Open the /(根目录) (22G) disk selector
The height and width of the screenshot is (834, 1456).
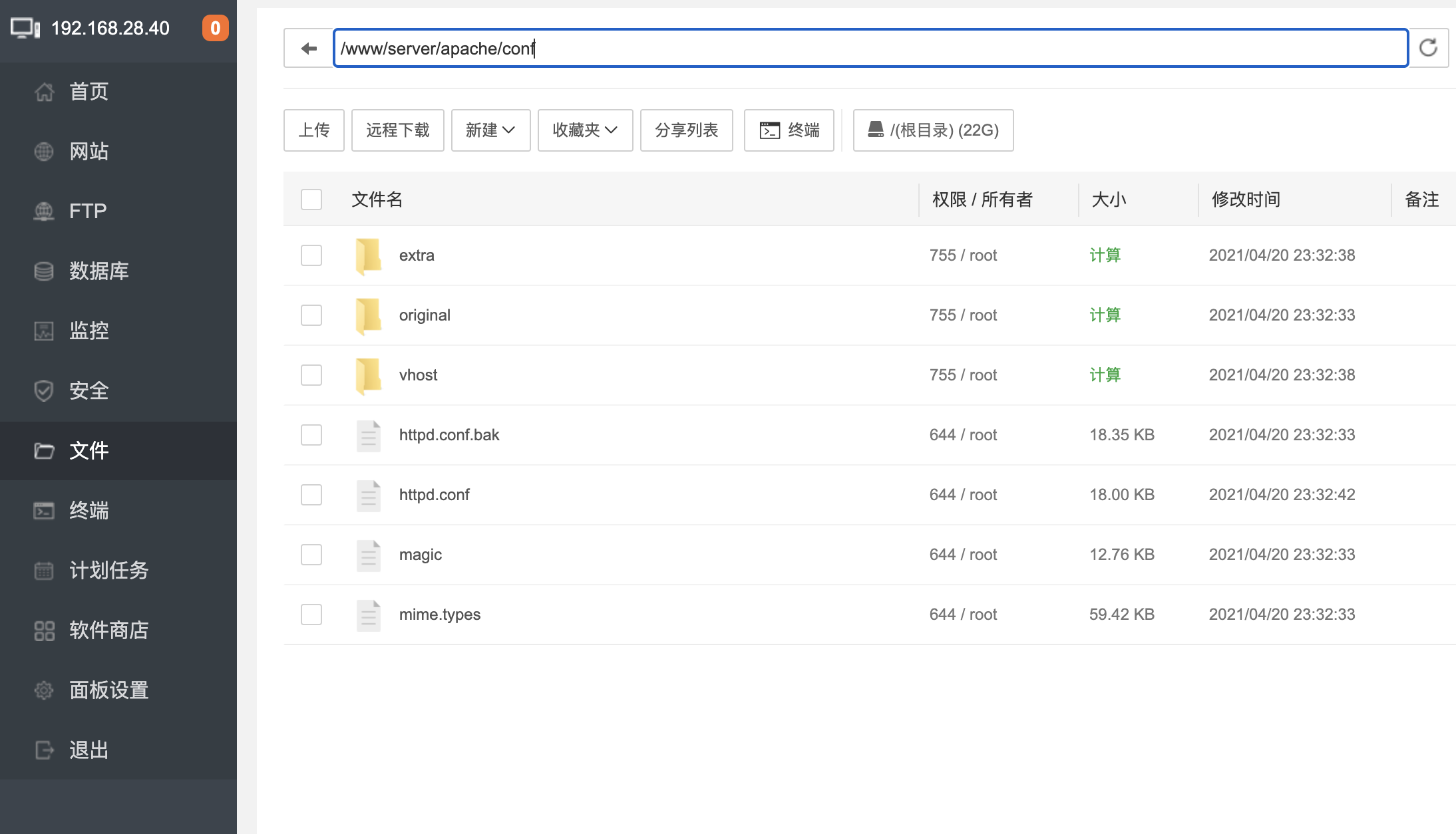pyautogui.click(x=932, y=130)
